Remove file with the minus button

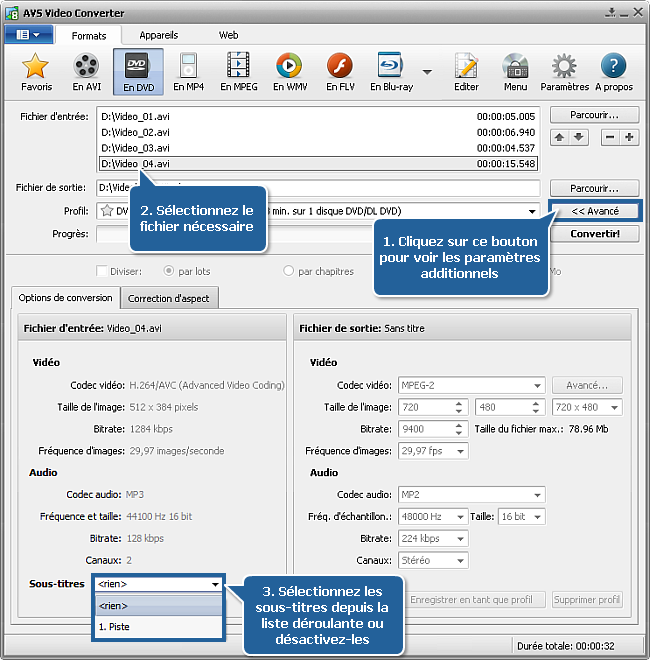pos(610,137)
